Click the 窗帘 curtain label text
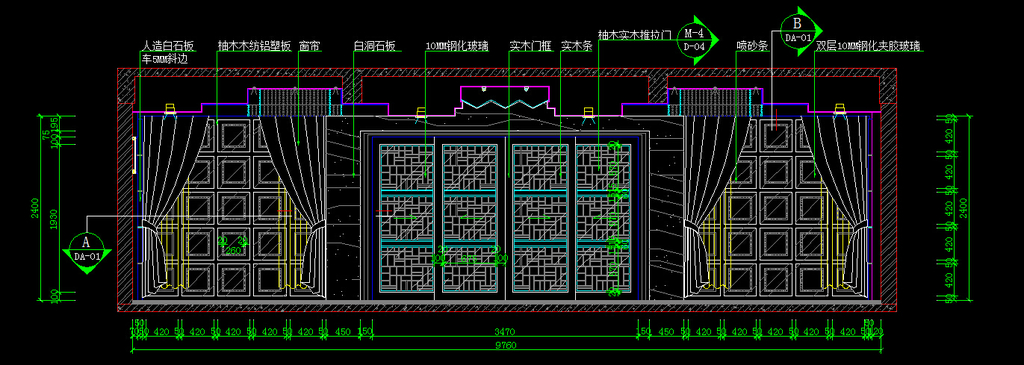Viewport: 1024px width, 365px height. pos(309,46)
